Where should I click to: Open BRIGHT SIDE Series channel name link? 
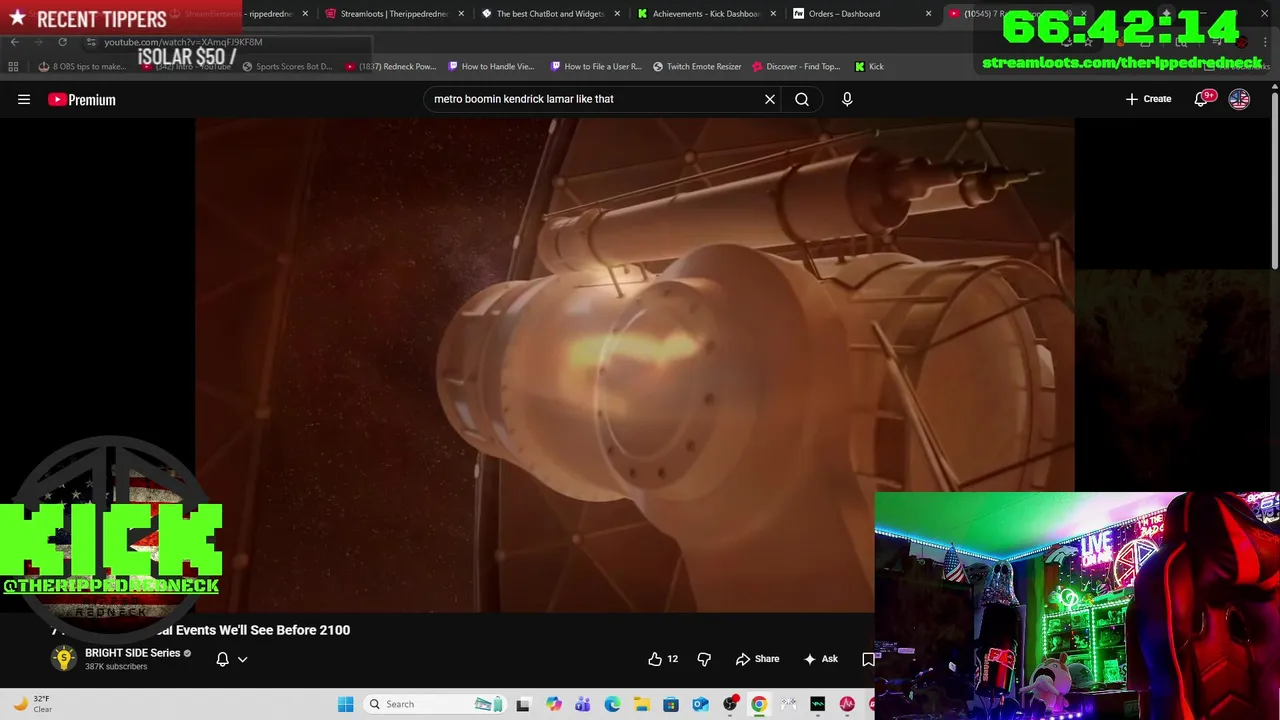[x=132, y=653]
